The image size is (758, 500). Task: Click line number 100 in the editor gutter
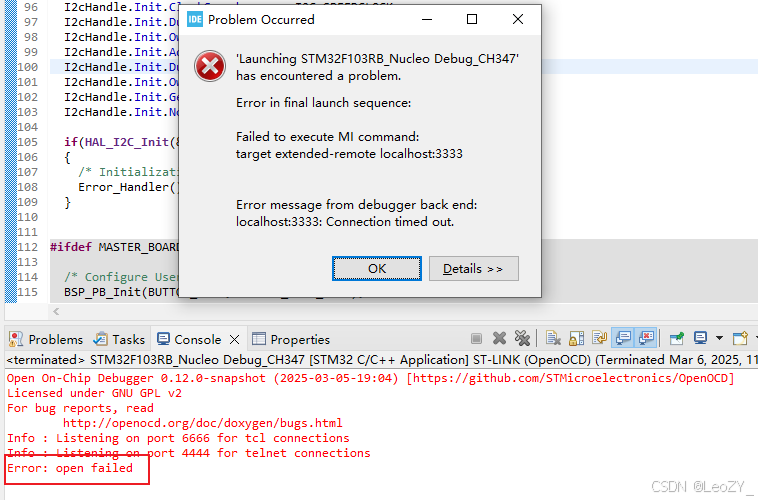click(28, 67)
